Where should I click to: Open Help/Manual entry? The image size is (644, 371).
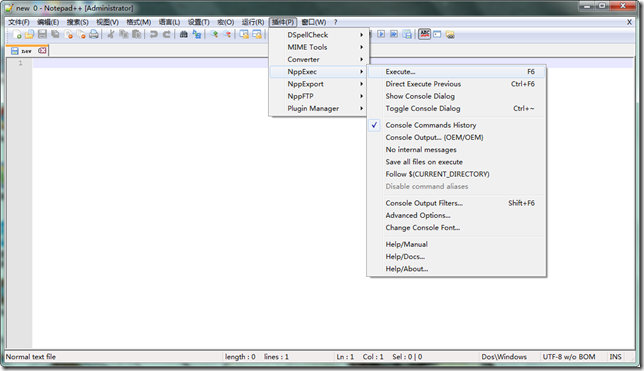(x=457, y=244)
